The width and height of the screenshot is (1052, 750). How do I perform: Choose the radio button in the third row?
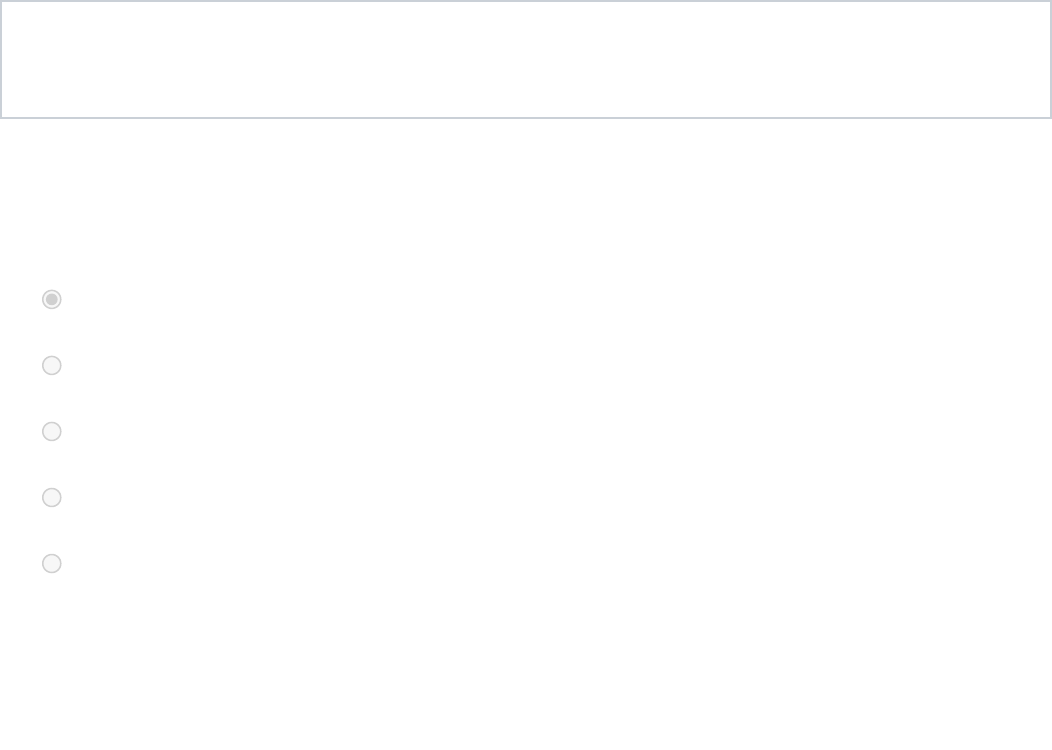(52, 431)
